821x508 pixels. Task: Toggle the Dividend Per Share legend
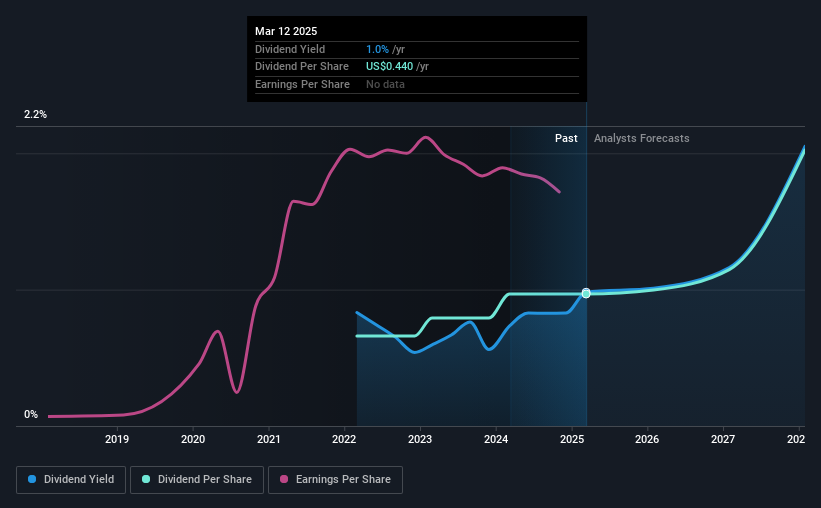197,480
